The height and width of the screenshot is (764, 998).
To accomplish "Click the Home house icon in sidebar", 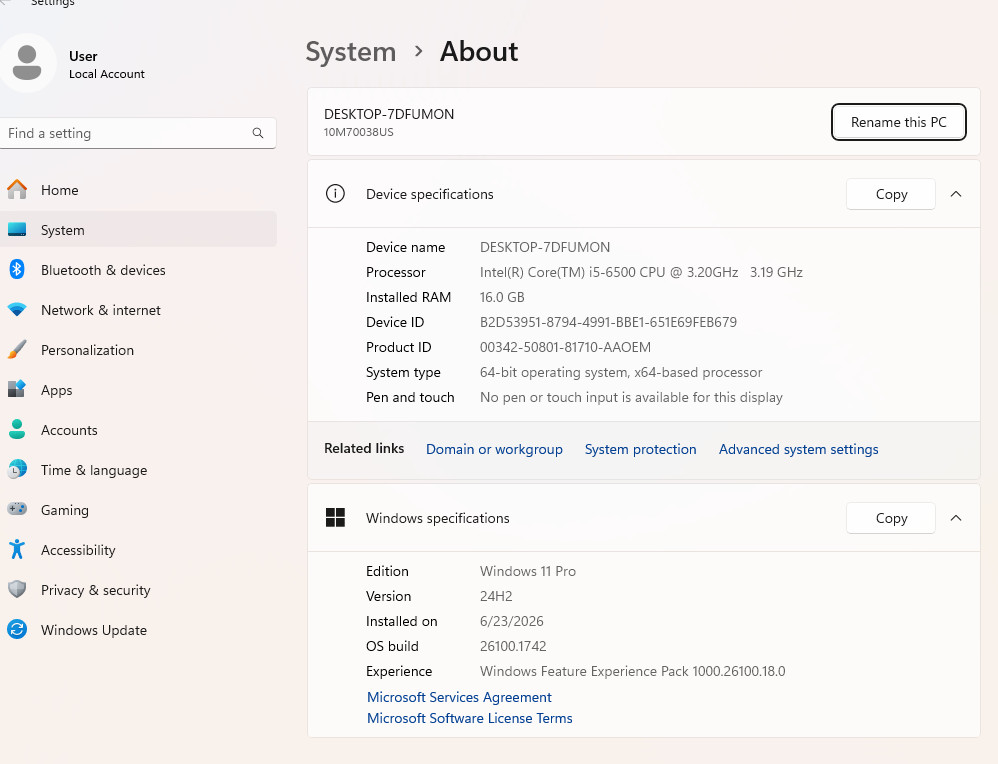I will [17, 190].
